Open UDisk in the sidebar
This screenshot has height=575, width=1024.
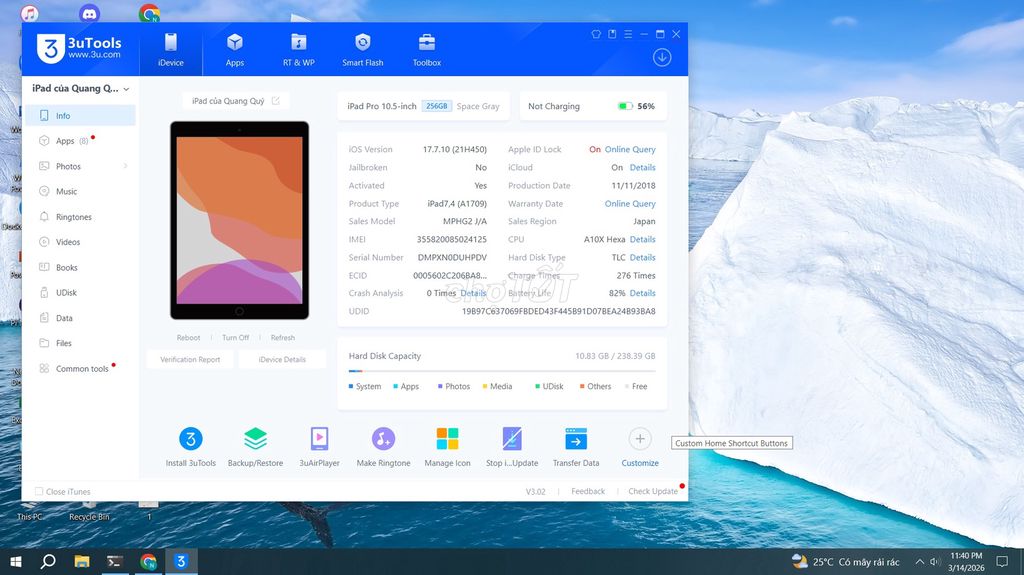pyautogui.click(x=80, y=293)
